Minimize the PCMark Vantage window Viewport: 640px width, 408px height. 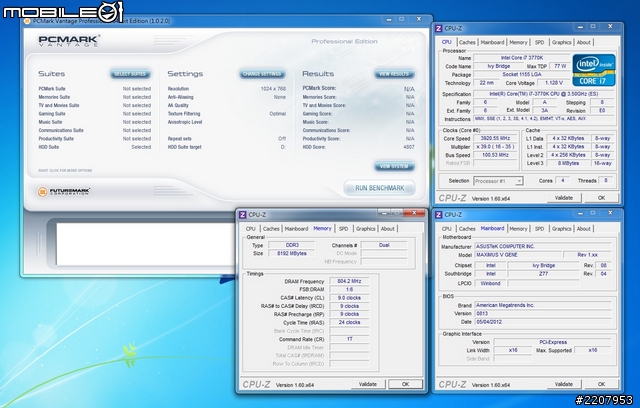(389, 19)
